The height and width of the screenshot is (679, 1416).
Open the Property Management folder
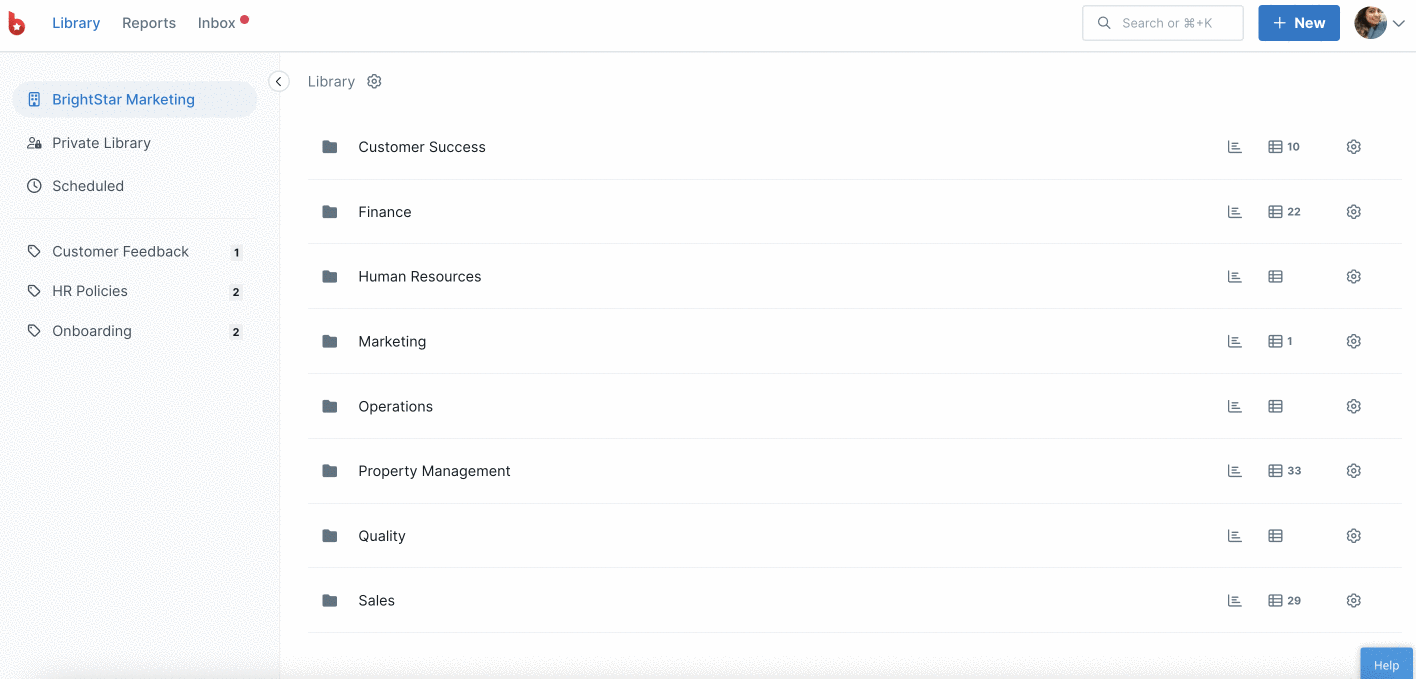pos(434,471)
